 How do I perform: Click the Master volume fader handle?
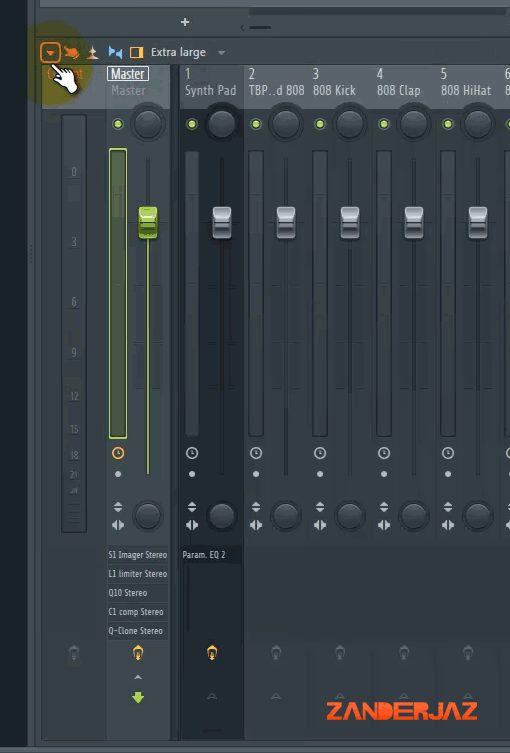(x=148, y=222)
